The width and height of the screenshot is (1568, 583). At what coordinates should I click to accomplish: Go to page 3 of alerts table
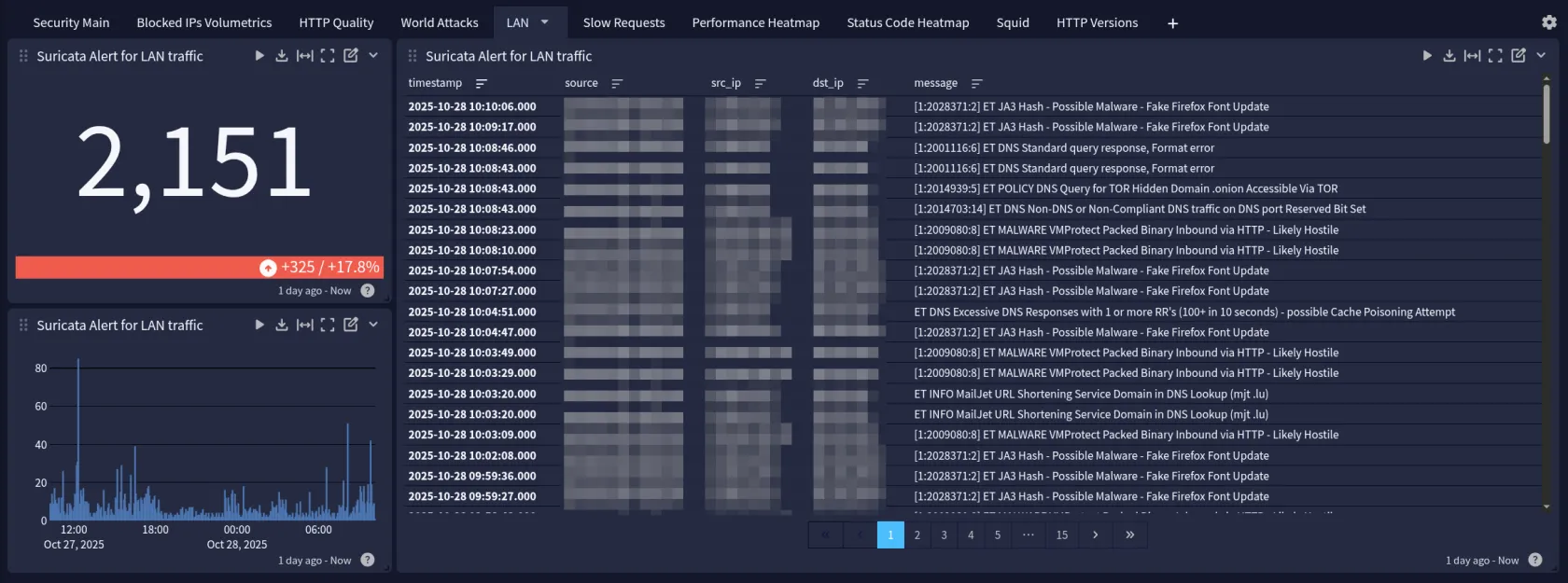tap(944, 535)
